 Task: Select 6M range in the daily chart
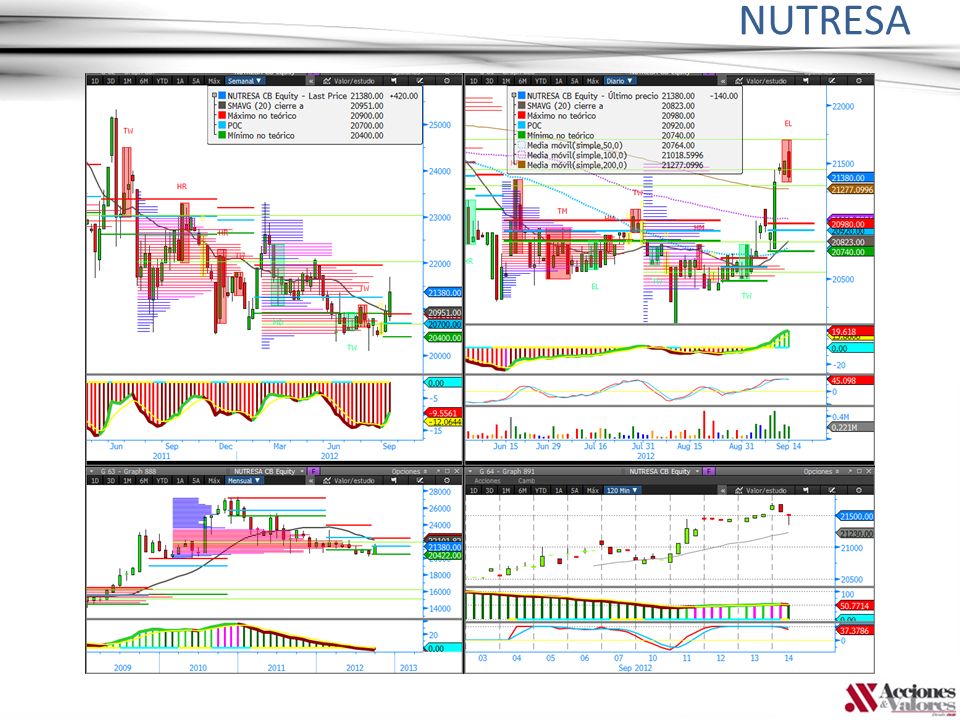click(x=522, y=81)
